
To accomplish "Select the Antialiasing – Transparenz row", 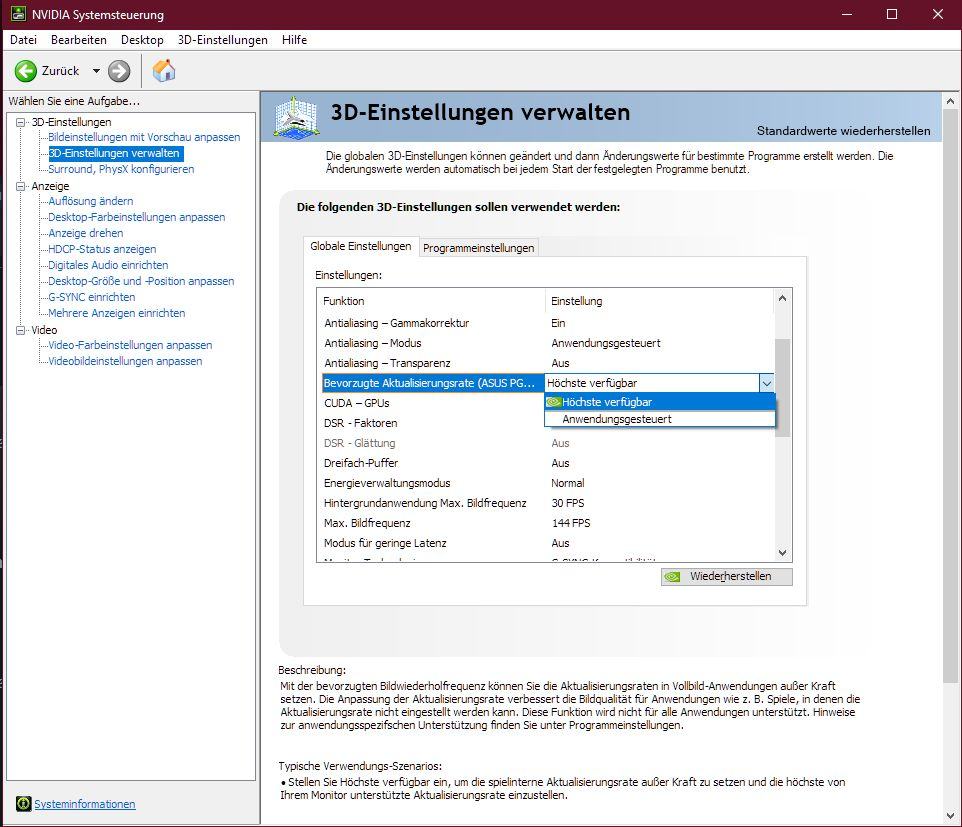I will 548,363.
